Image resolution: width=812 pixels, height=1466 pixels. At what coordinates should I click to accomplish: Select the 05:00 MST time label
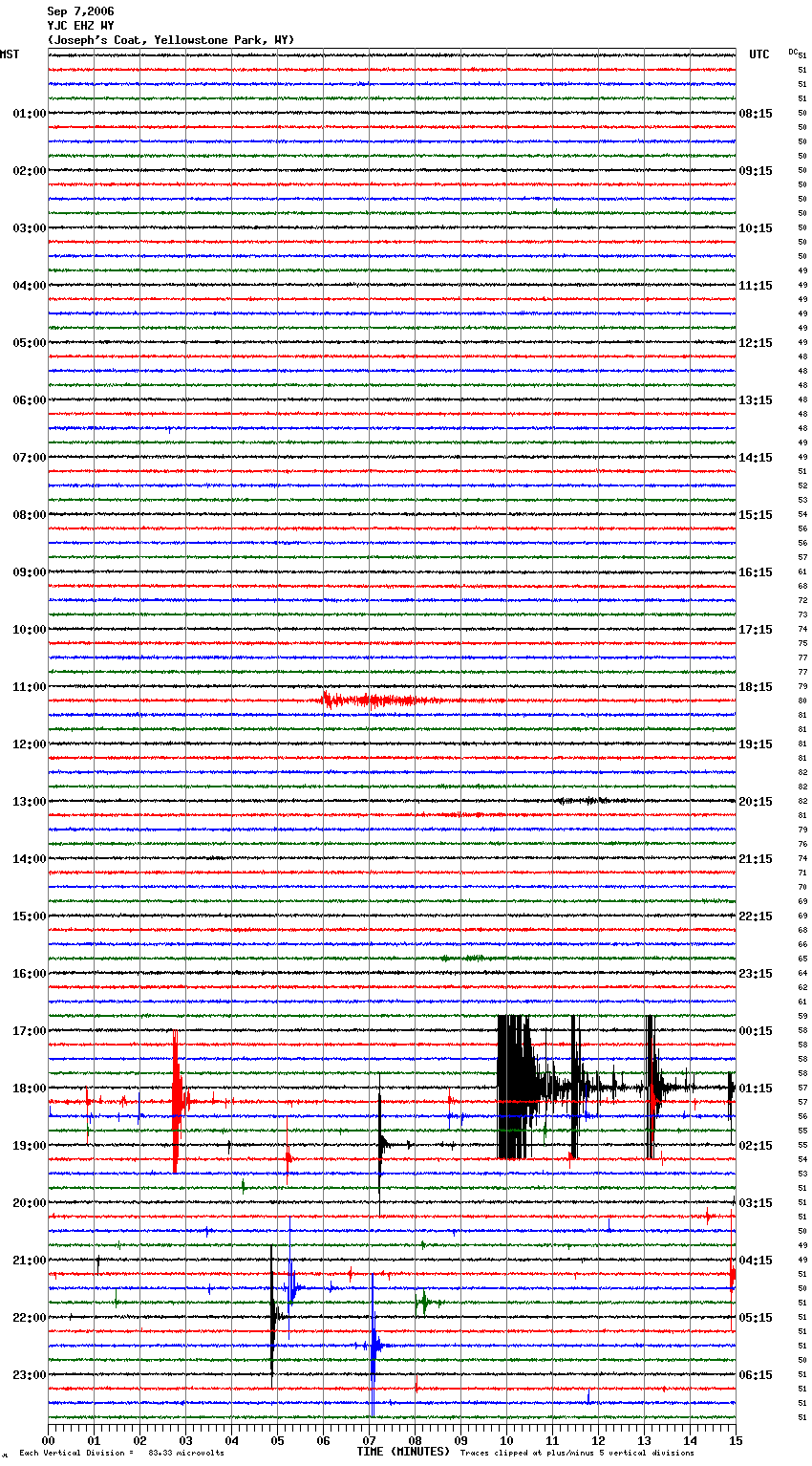click(x=29, y=343)
